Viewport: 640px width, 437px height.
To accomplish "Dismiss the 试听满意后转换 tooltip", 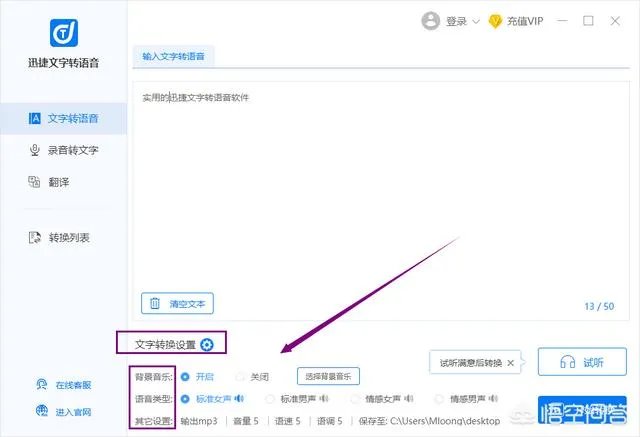I will coord(511,363).
